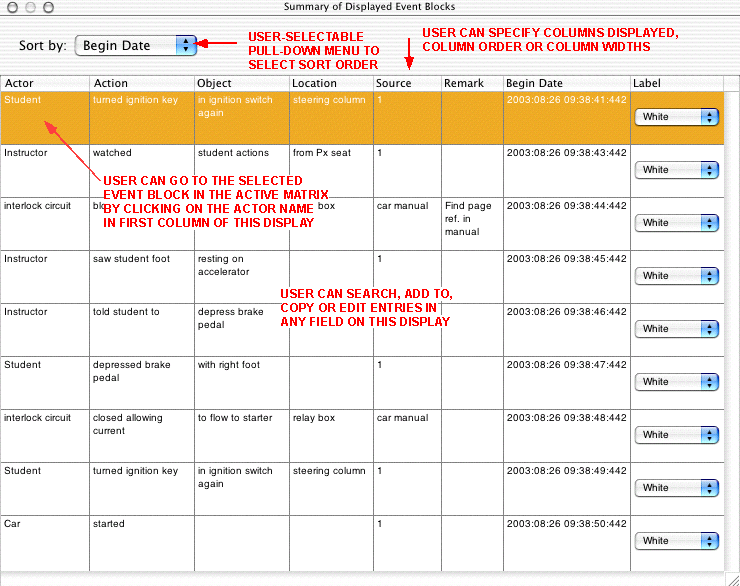The image size is (740, 586).
Task: Click the 'to flow to starter' object cell
Action: [242, 435]
